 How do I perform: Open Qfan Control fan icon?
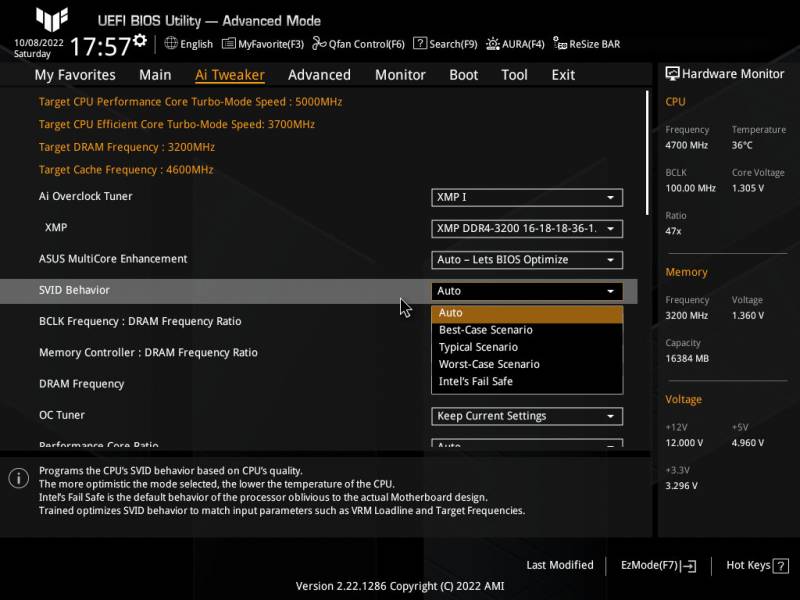319,43
